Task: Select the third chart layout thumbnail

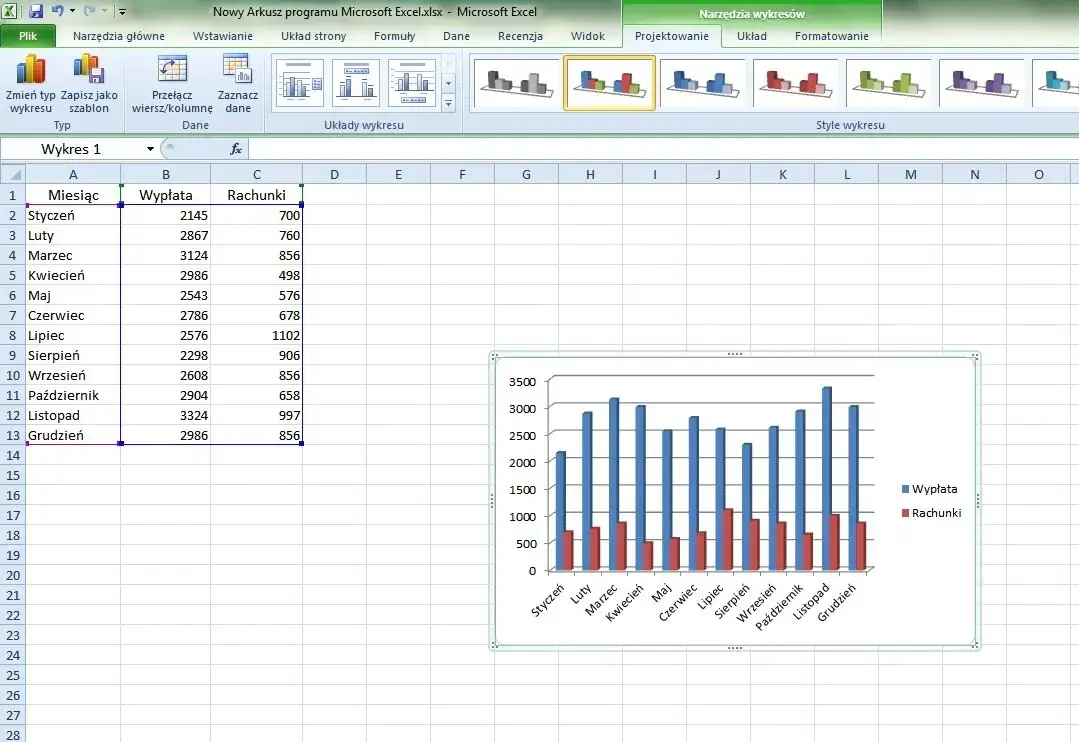Action: pyautogui.click(x=412, y=83)
